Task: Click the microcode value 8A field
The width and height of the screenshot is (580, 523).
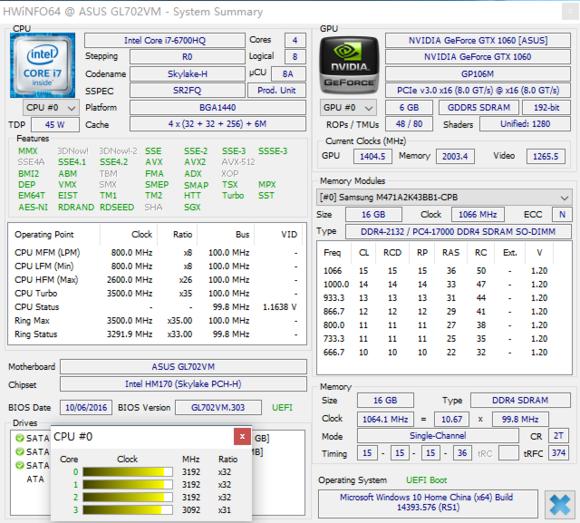Action: pyautogui.click(x=288, y=74)
